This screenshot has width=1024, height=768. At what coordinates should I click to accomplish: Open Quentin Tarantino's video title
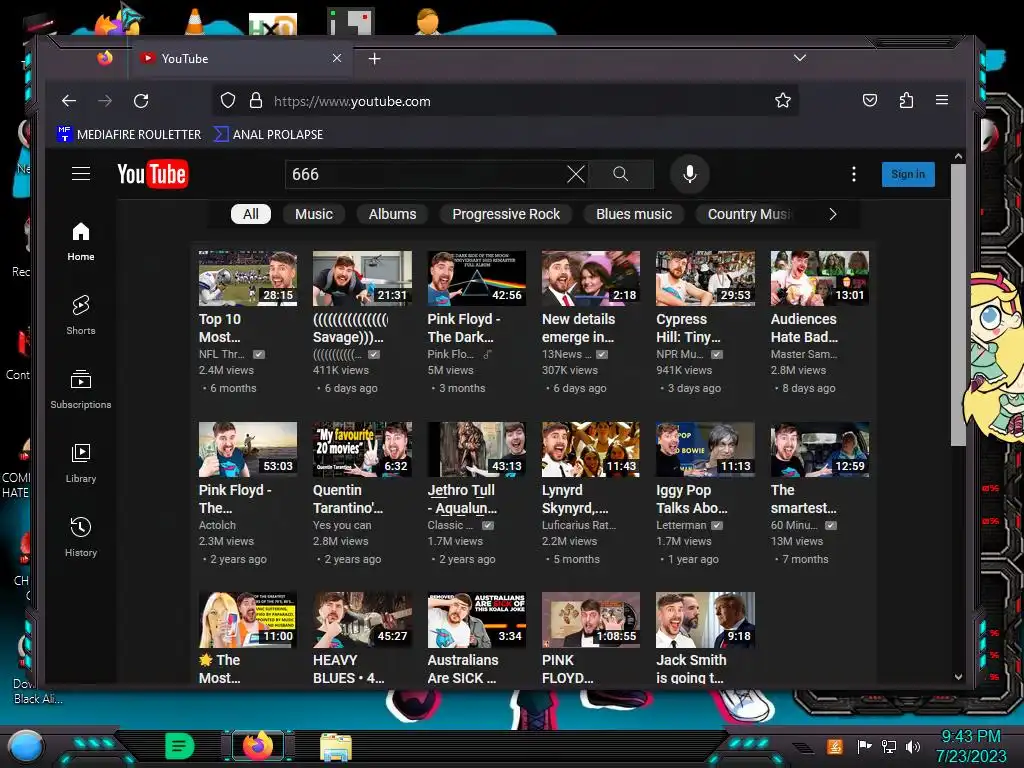coord(348,499)
